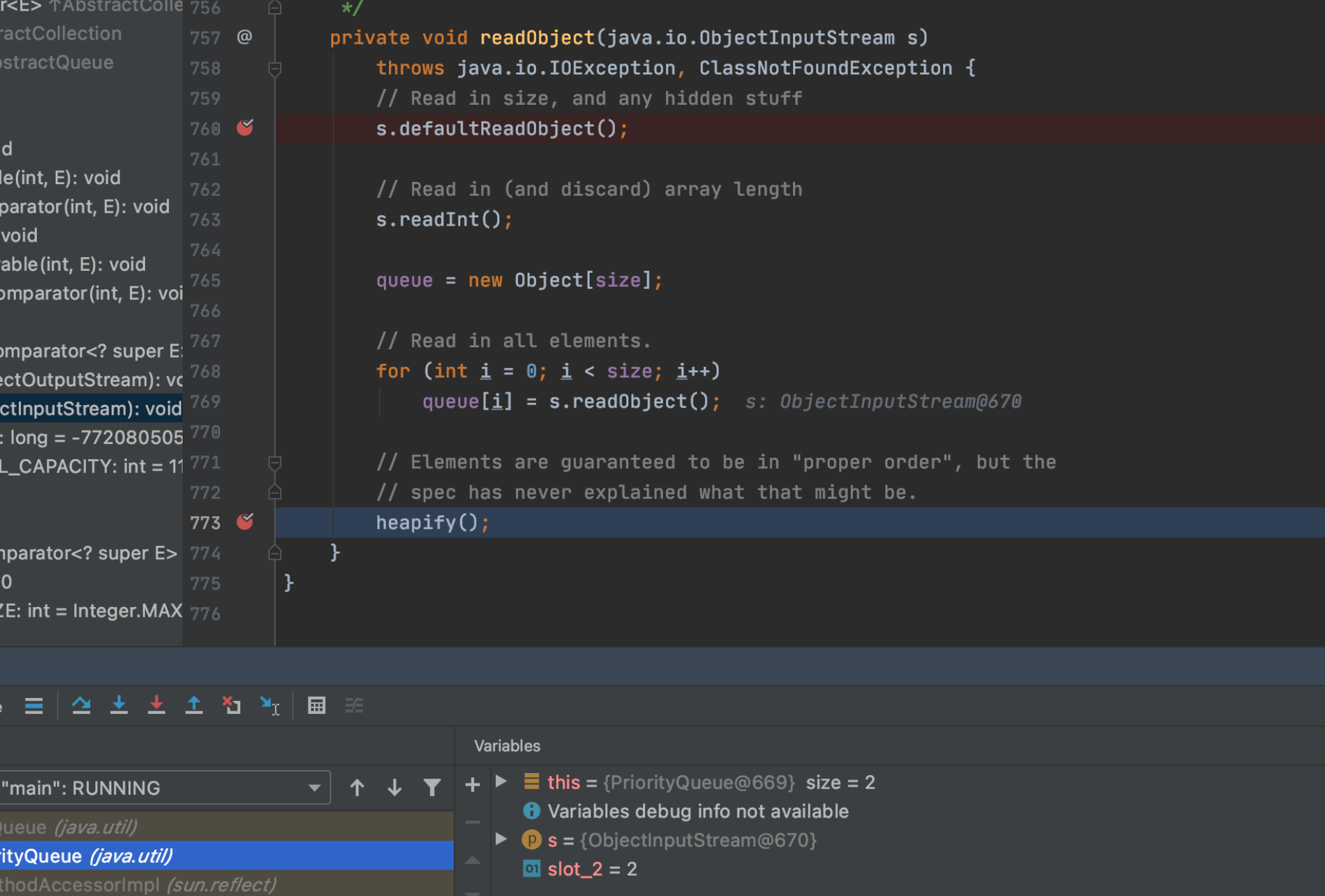Click the info icon beside debug info message

(x=531, y=811)
